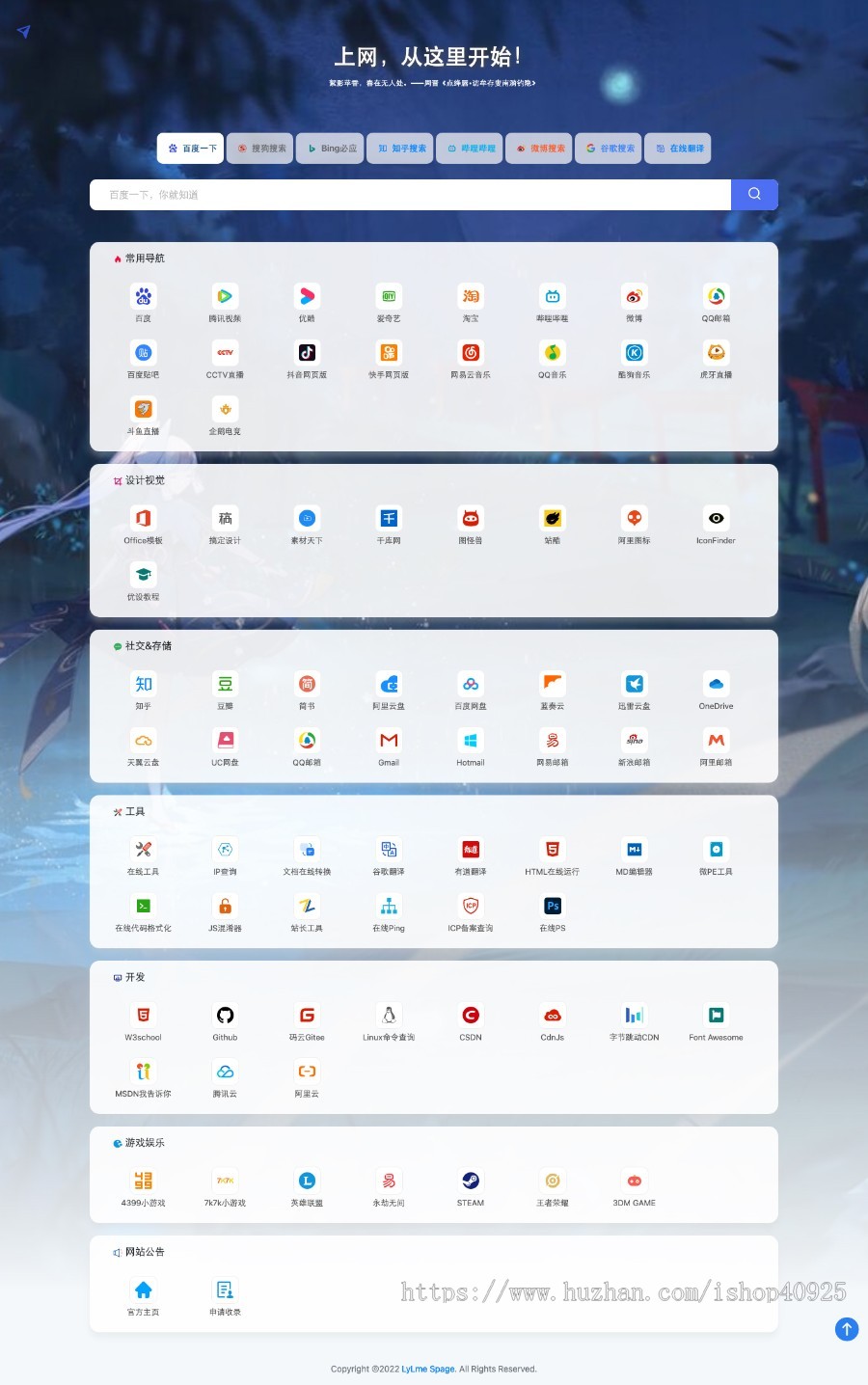
Task: Open the 站酷 icon
Action: (553, 518)
